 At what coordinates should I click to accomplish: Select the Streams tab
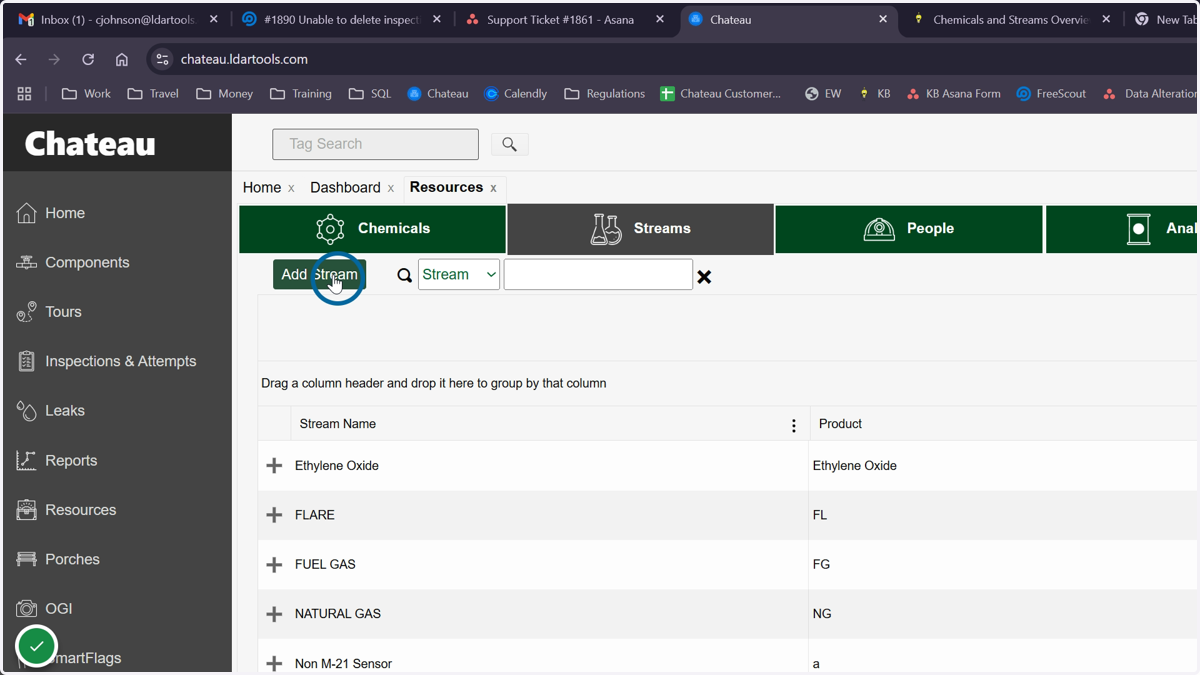641,229
